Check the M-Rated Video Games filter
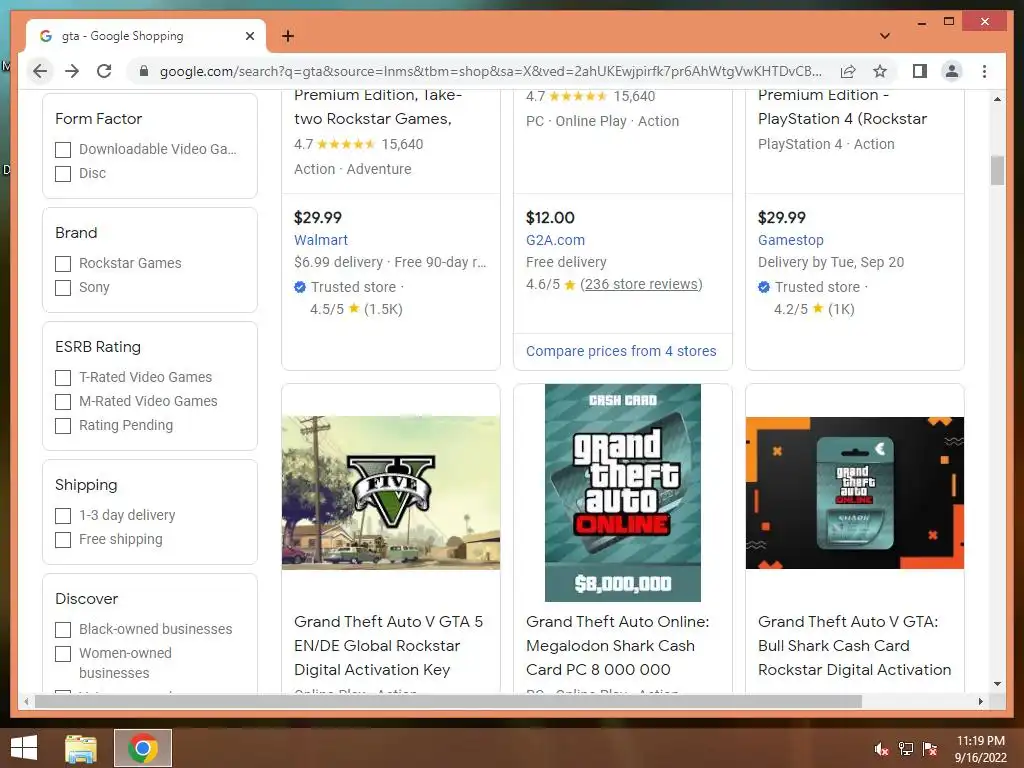Viewport: 1024px width, 768px height. pyautogui.click(x=63, y=402)
